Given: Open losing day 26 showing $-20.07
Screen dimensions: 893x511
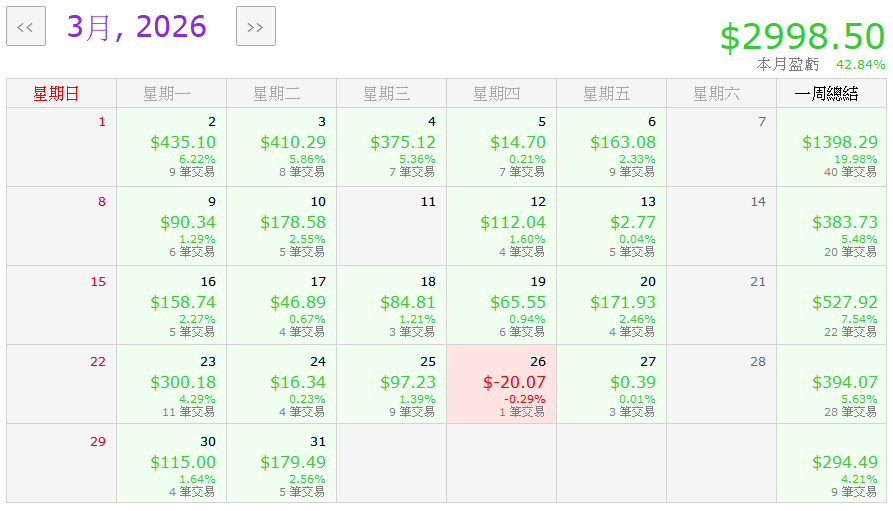Looking at the screenshot, I should tap(501, 384).
